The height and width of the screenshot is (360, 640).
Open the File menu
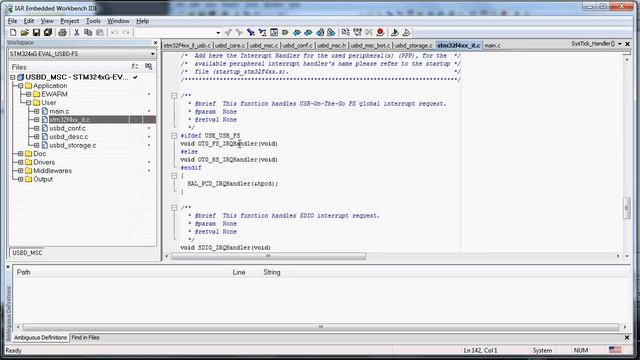tap(12, 21)
